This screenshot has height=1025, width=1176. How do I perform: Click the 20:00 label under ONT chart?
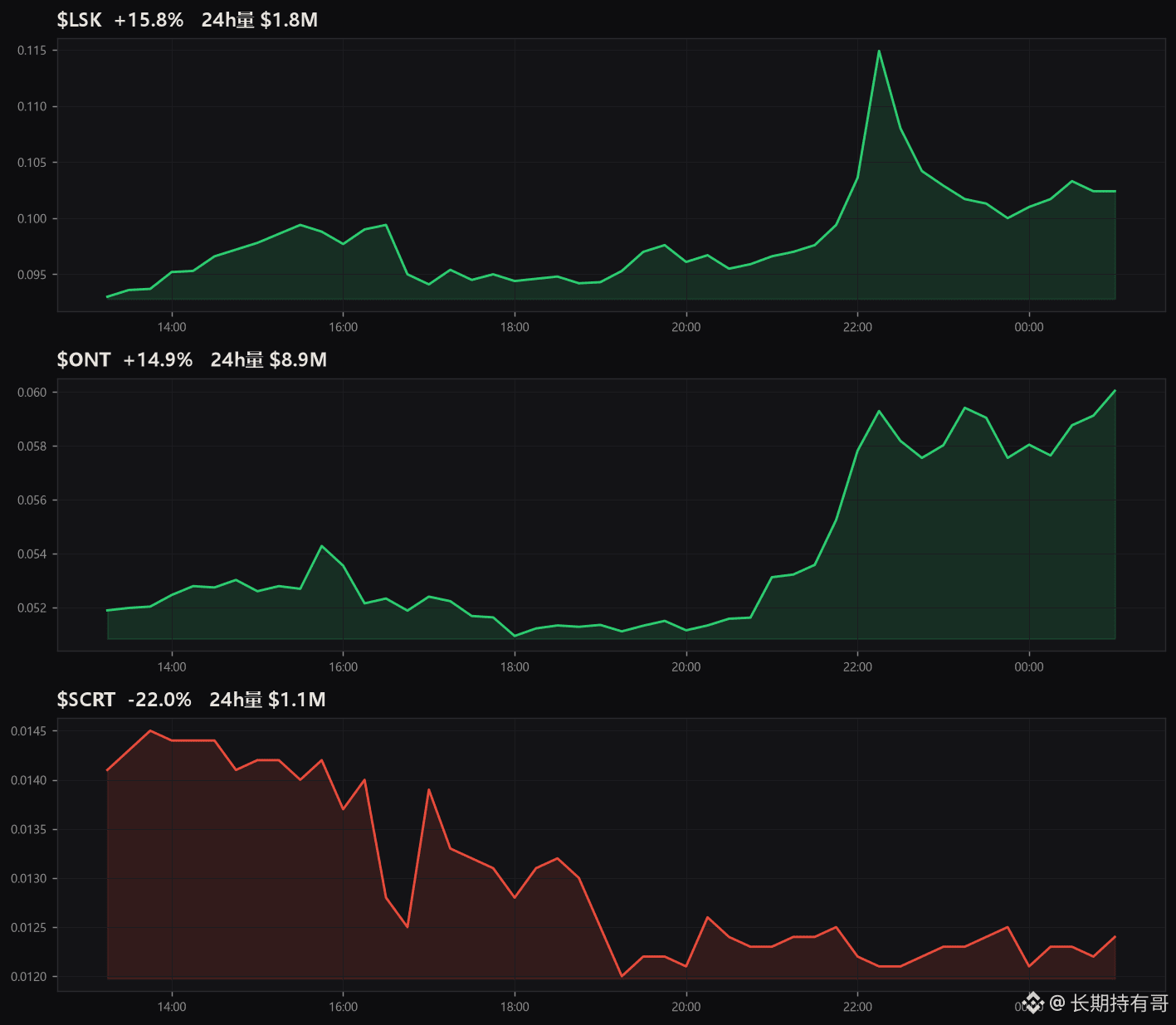686,666
